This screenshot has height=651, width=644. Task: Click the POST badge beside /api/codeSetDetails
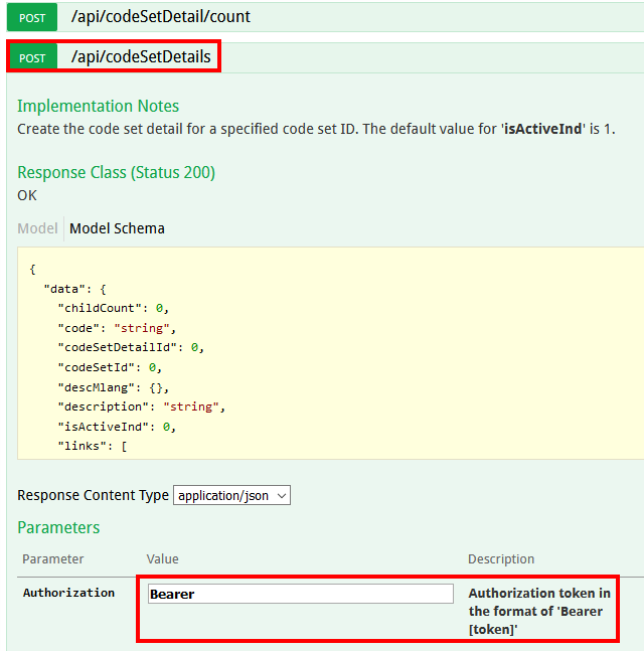(x=32, y=58)
